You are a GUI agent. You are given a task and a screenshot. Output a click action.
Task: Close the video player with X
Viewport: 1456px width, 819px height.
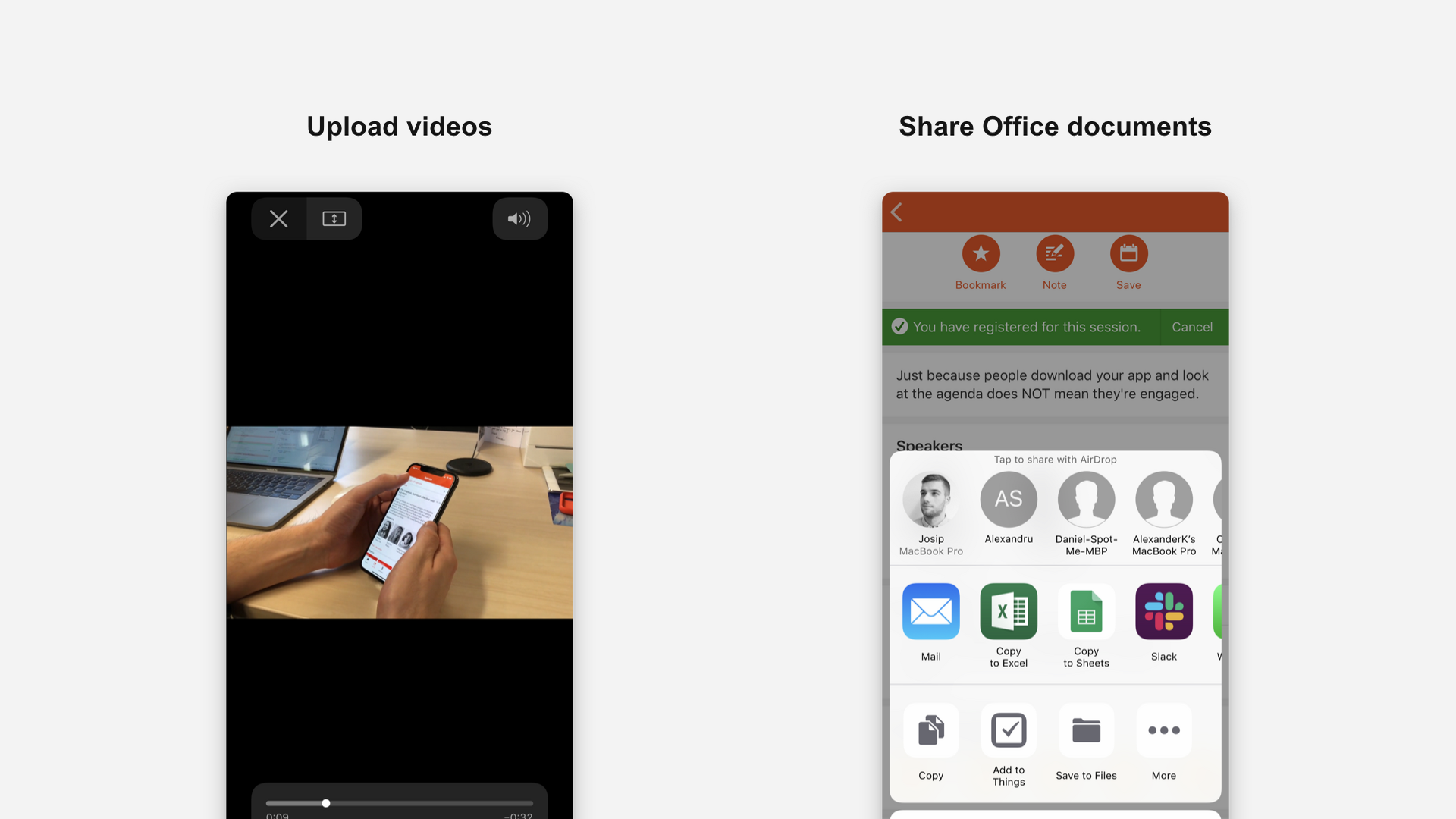coord(278,219)
